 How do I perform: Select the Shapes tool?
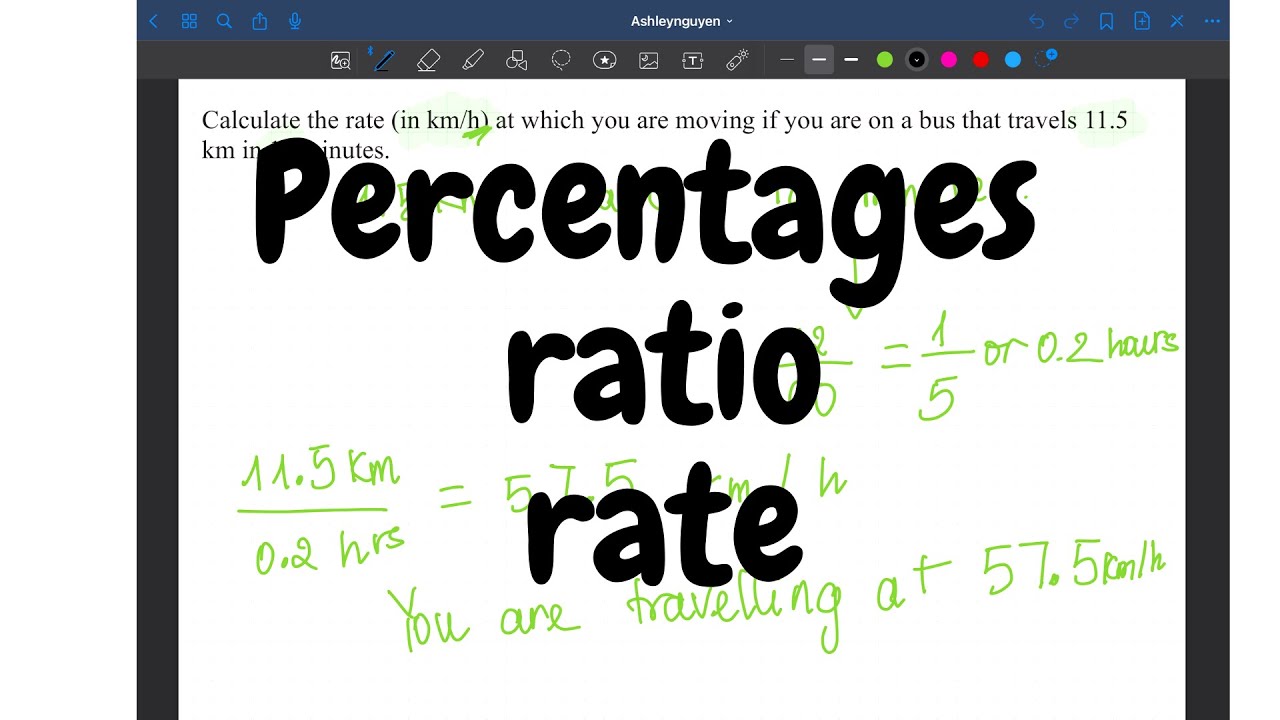pyautogui.click(x=517, y=60)
